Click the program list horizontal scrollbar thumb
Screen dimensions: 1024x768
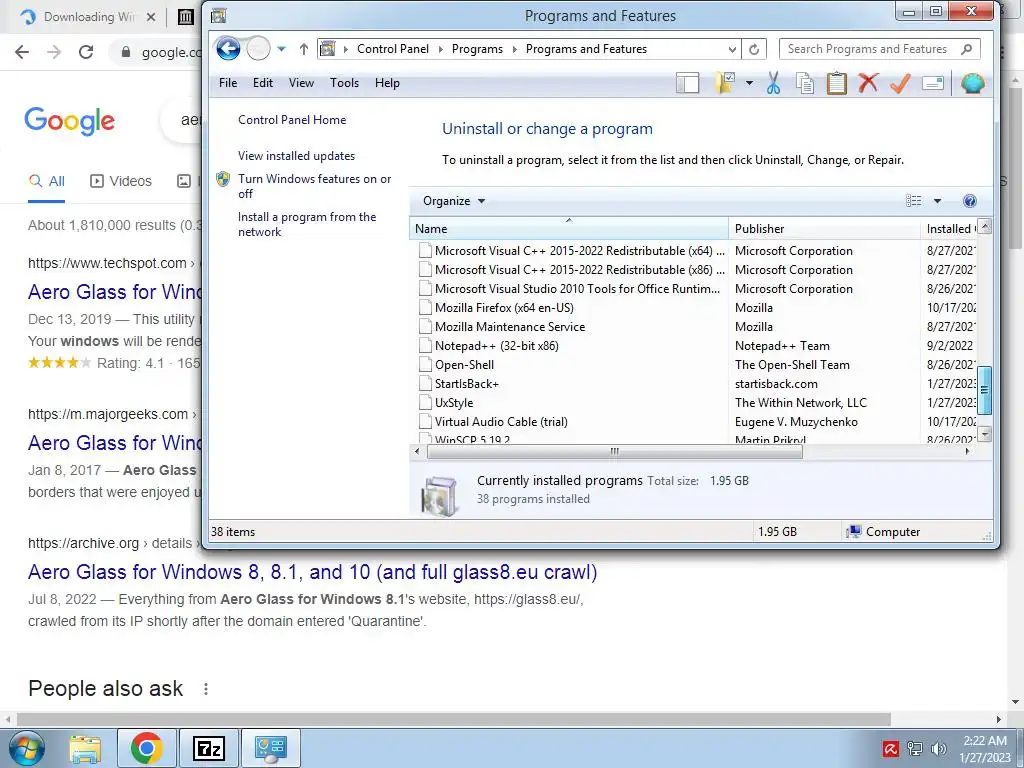(x=613, y=451)
